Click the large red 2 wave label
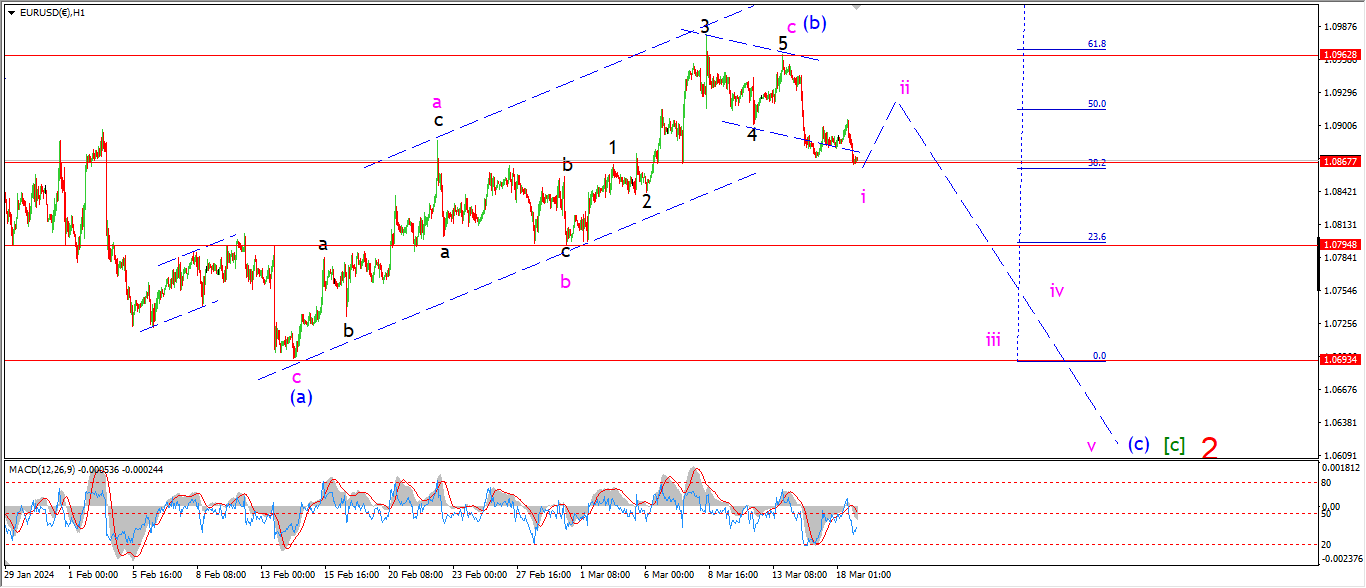 pyautogui.click(x=1209, y=448)
